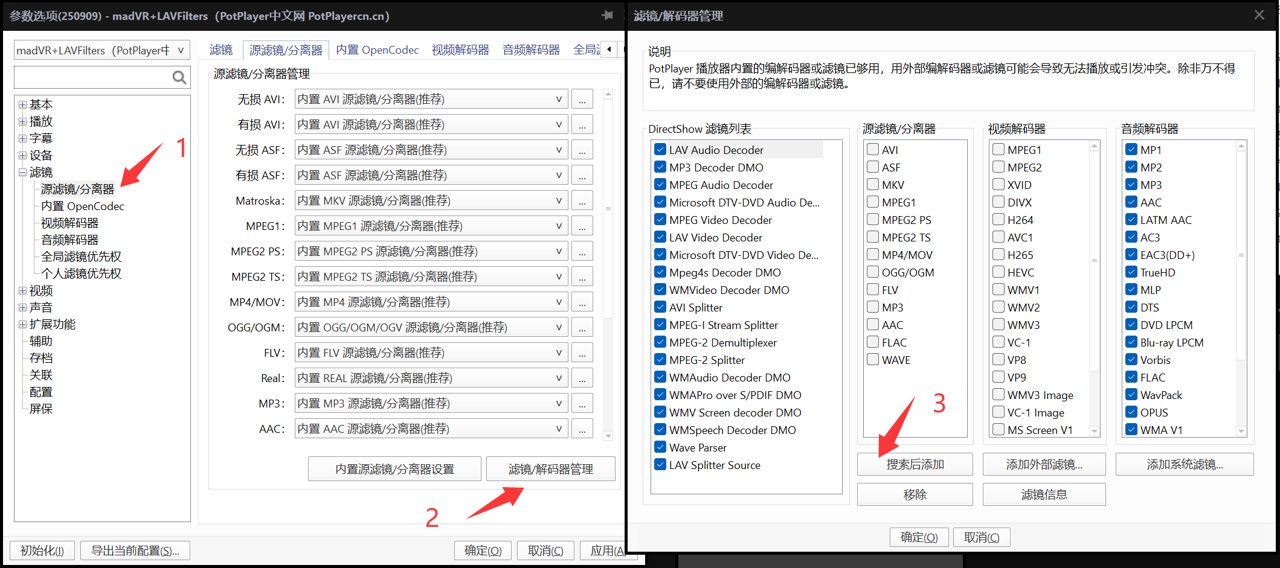Click 内置源滤镜/分离器设置 button
Viewport: 1280px width, 568px height.
[394, 469]
